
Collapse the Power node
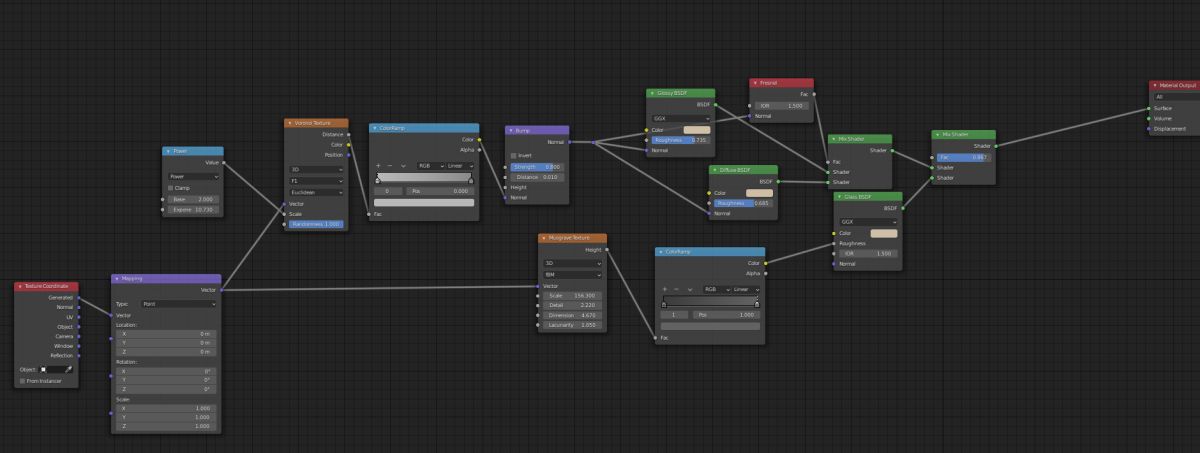pyautogui.click(x=168, y=151)
